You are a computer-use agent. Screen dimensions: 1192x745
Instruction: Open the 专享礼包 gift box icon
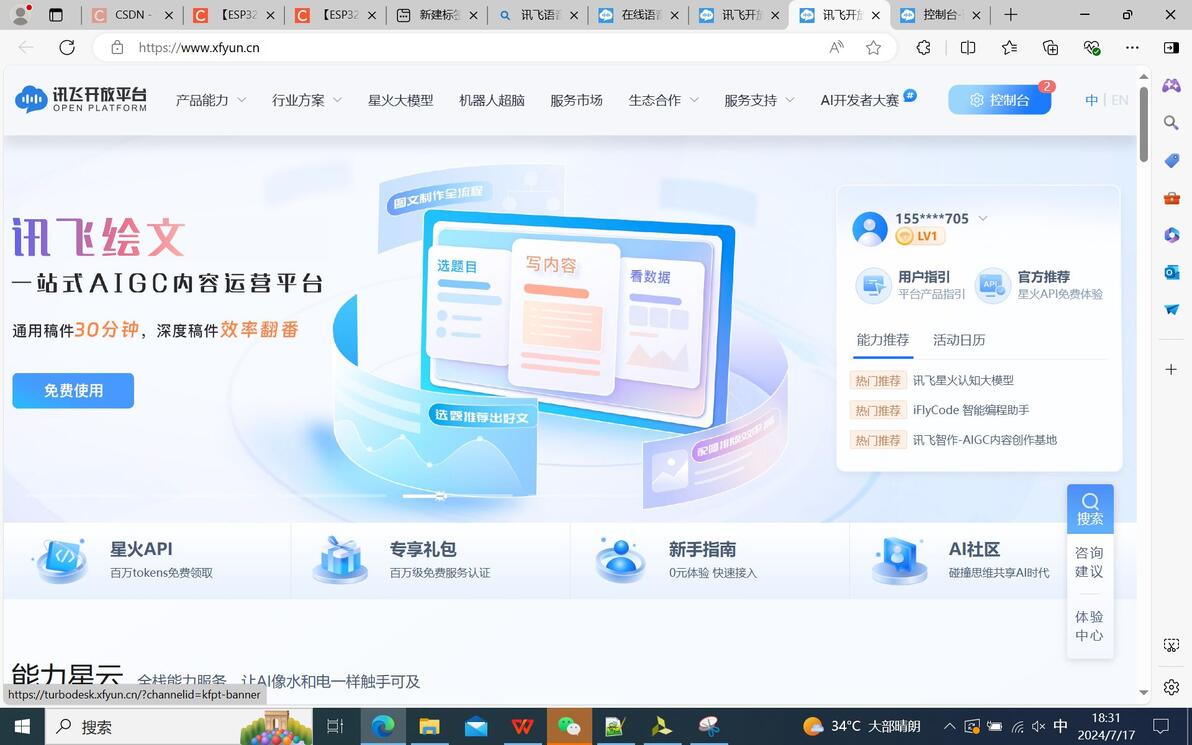point(341,560)
